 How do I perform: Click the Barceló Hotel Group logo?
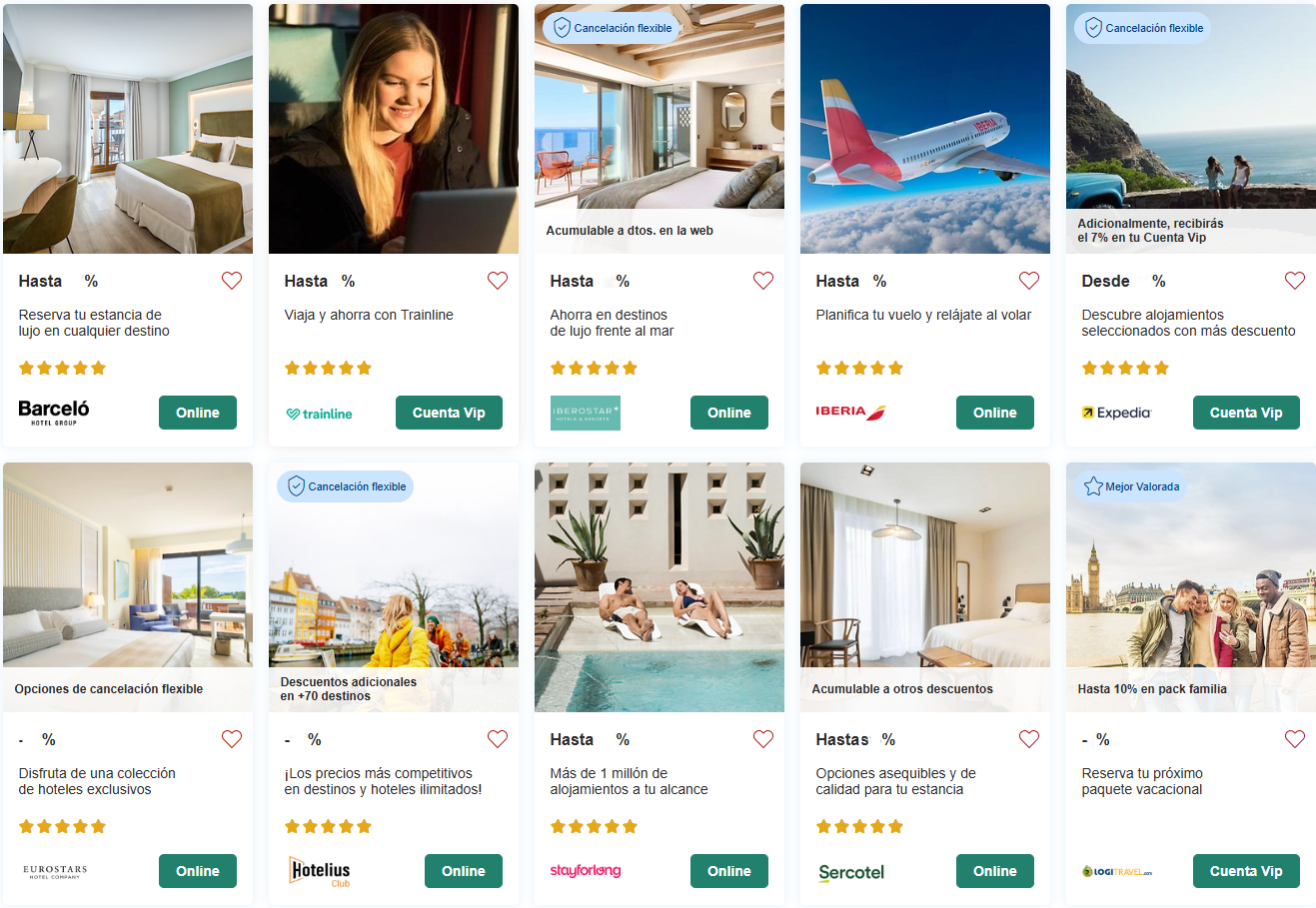54,413
